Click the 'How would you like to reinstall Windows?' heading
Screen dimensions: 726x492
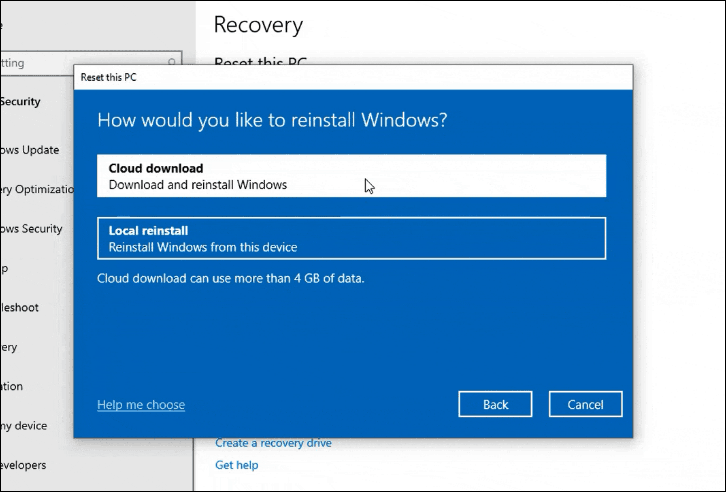(x=272, y=120)
